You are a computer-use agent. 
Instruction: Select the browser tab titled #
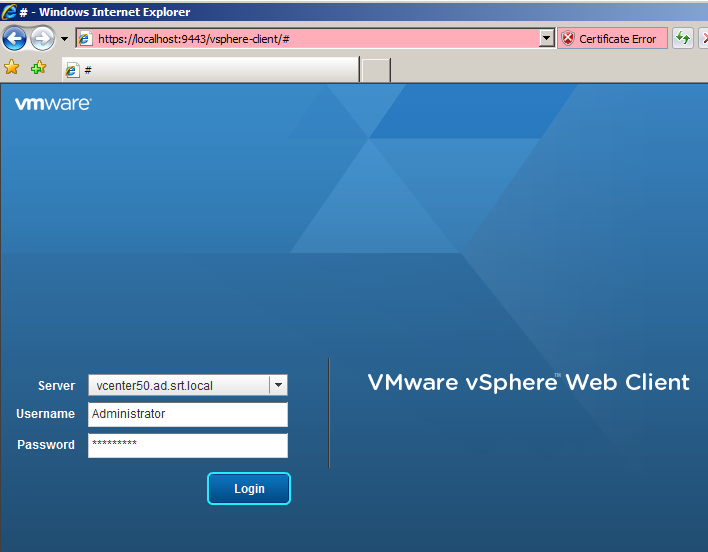(210, 70)
